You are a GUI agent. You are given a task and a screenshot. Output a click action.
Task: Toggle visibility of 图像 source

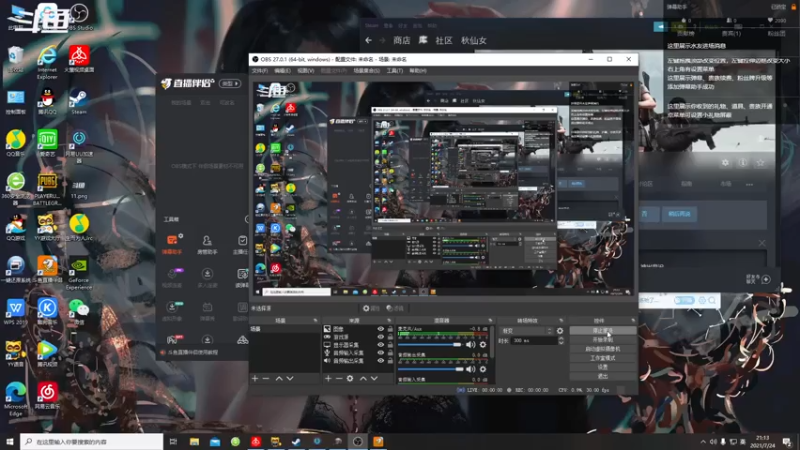(380, 329)
